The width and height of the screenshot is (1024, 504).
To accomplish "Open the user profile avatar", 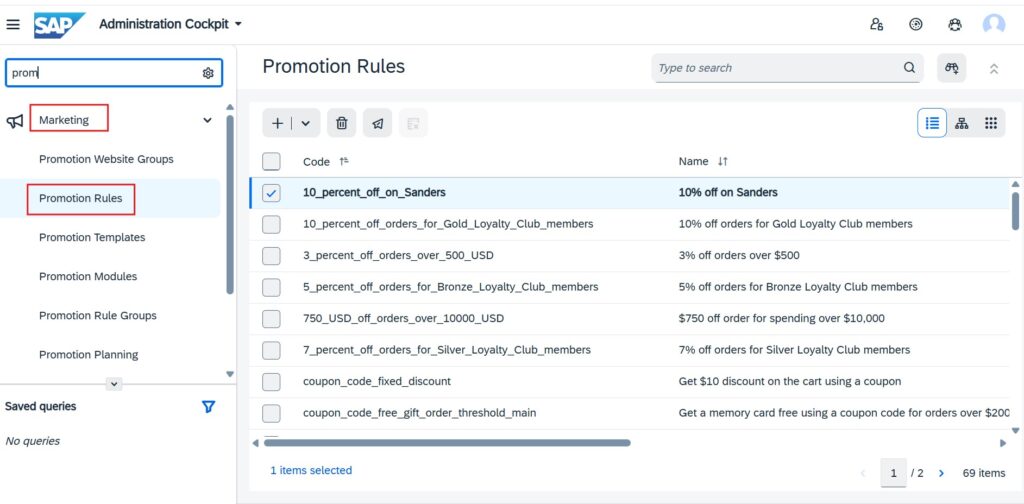I will click(x=993, y=25).
